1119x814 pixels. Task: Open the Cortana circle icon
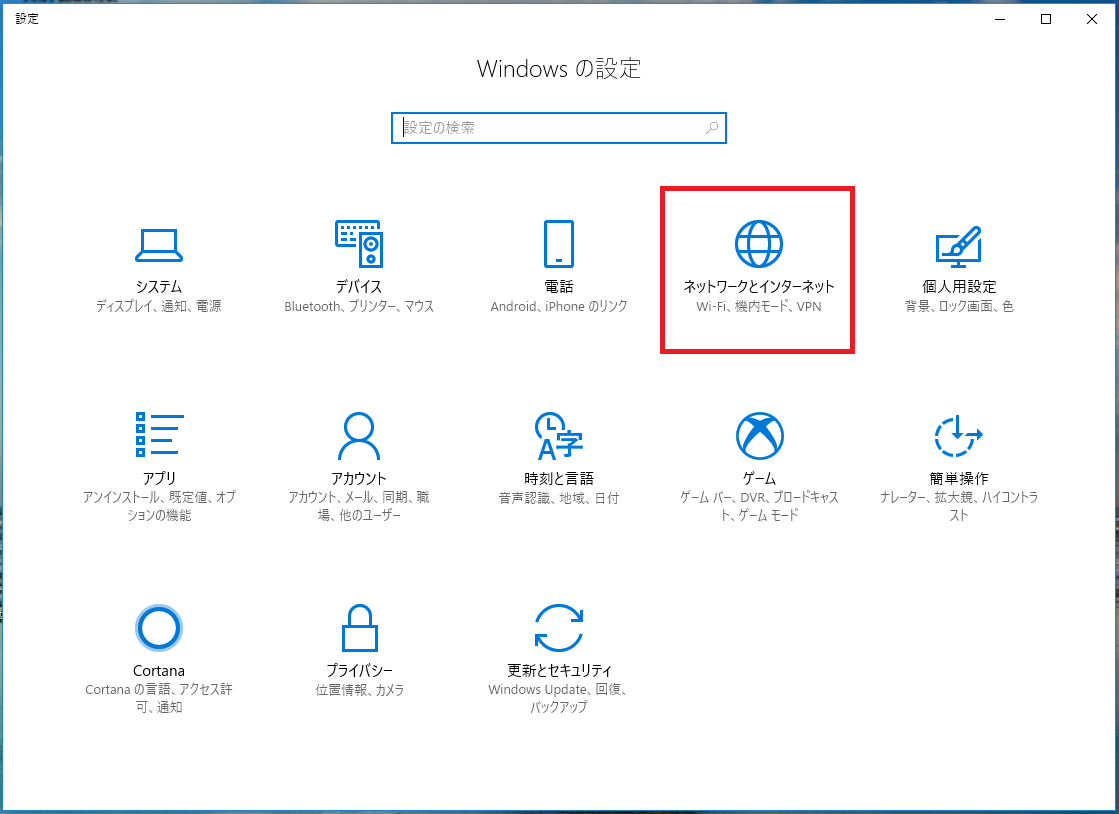[x=158, y=627]
